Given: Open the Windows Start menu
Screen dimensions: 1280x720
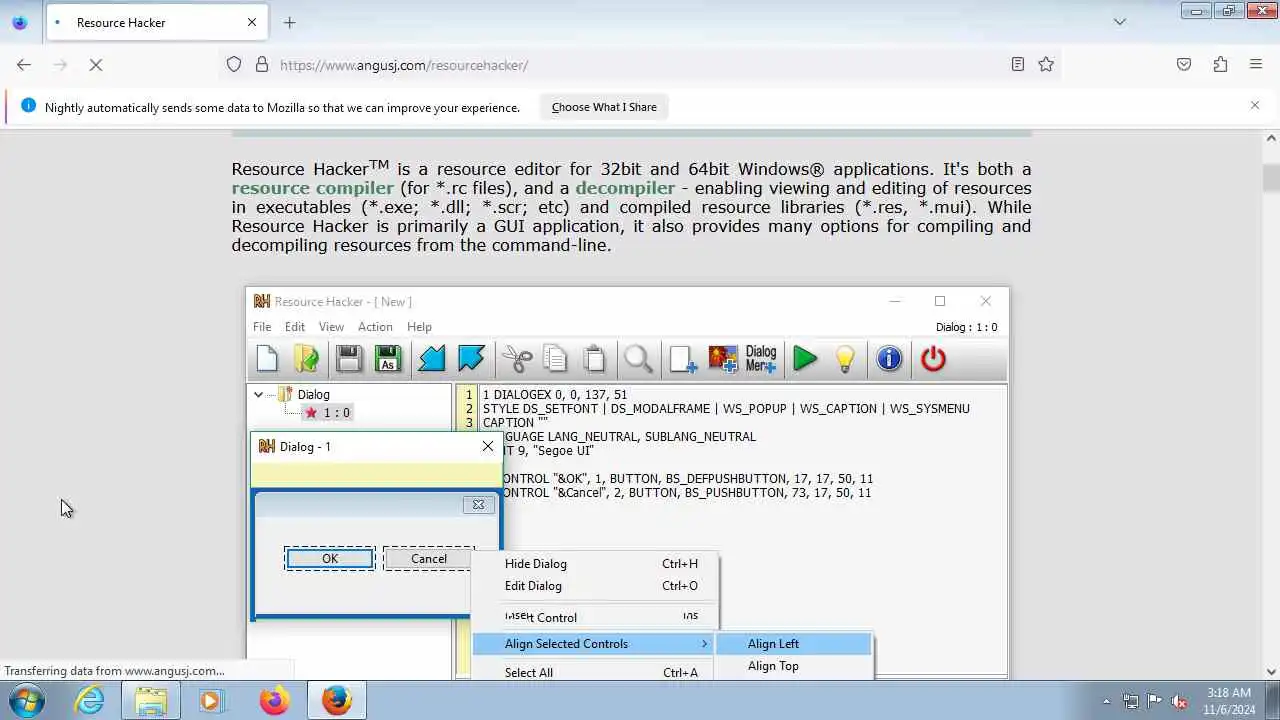Looking at the screenshot, I should click(27, 701).
